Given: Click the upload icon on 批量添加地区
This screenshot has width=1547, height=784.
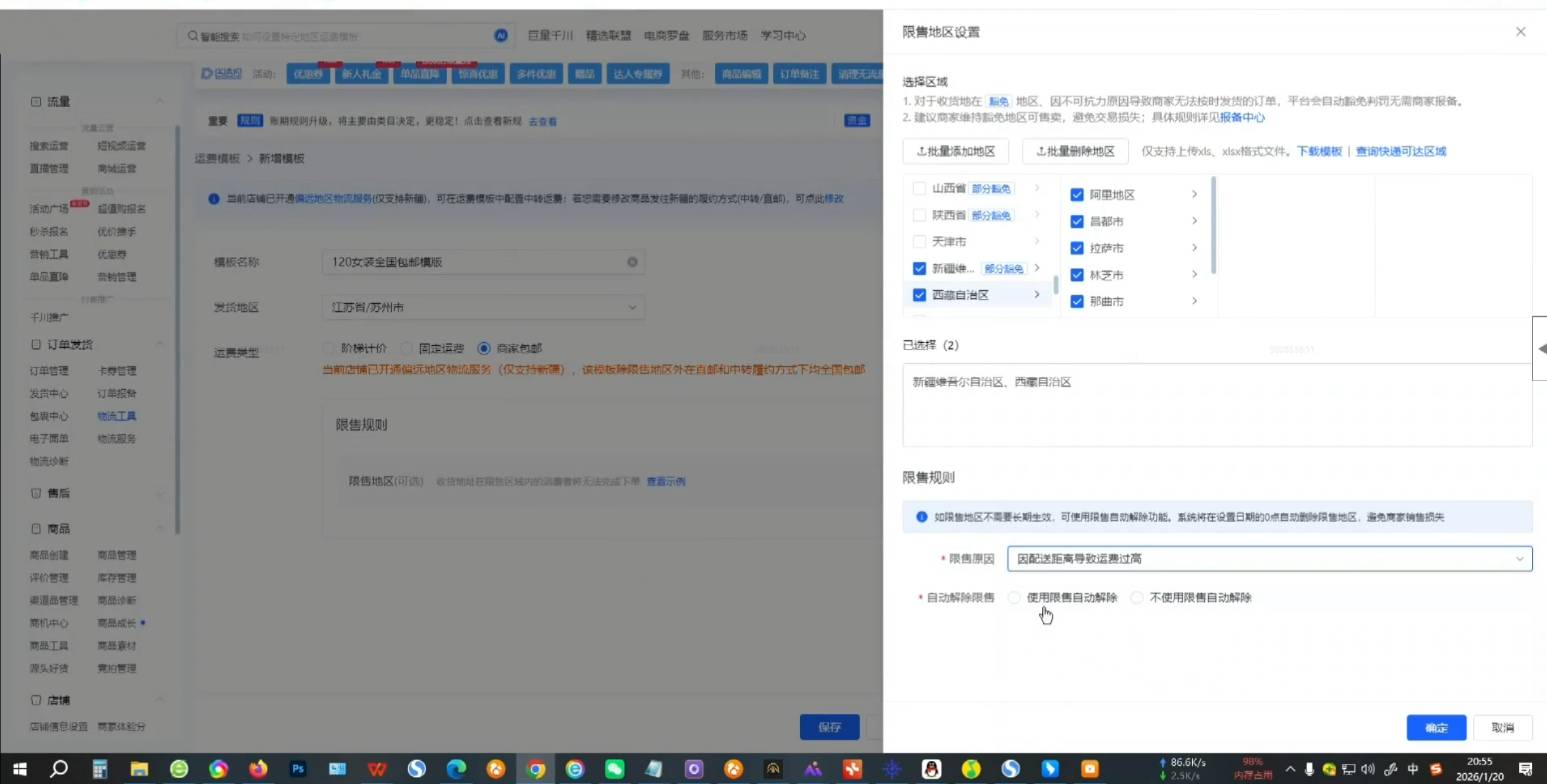Looking at the screenshot, I should (921, 152).
